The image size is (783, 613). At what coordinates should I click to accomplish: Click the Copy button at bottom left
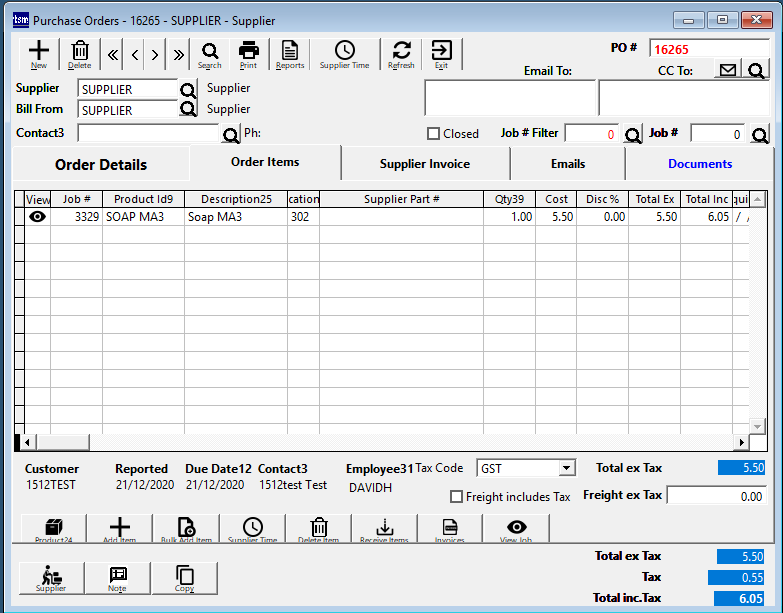pyautogui.click(x=184, y=578)
